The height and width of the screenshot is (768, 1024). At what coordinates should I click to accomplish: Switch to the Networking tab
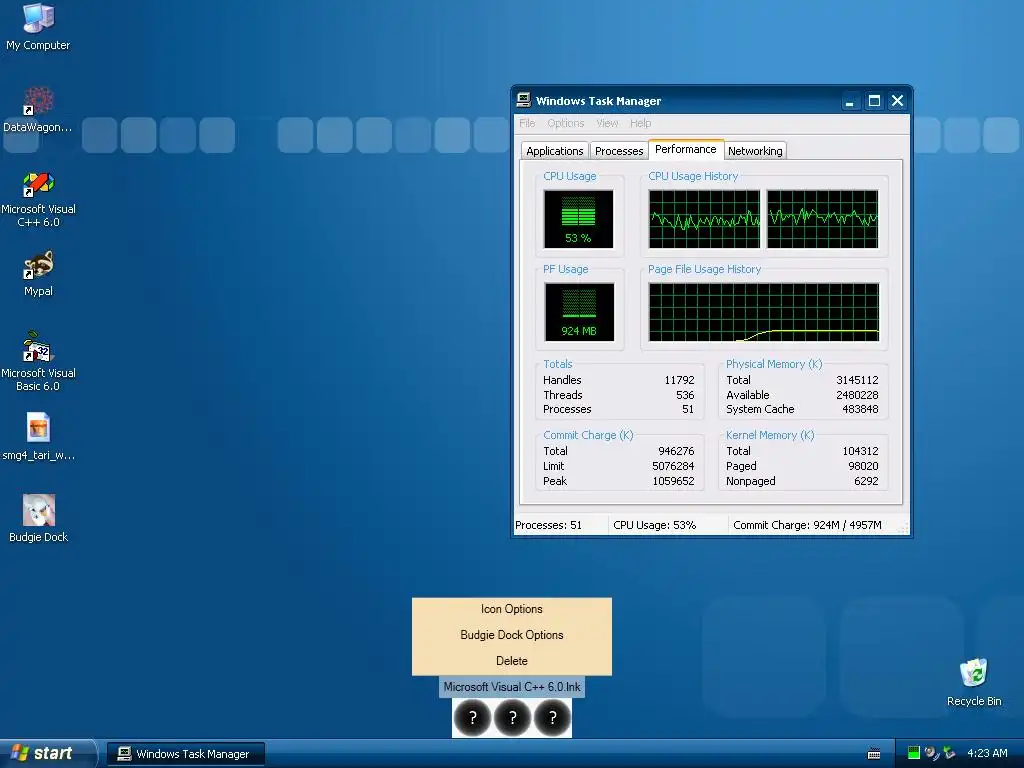point(755,151)
